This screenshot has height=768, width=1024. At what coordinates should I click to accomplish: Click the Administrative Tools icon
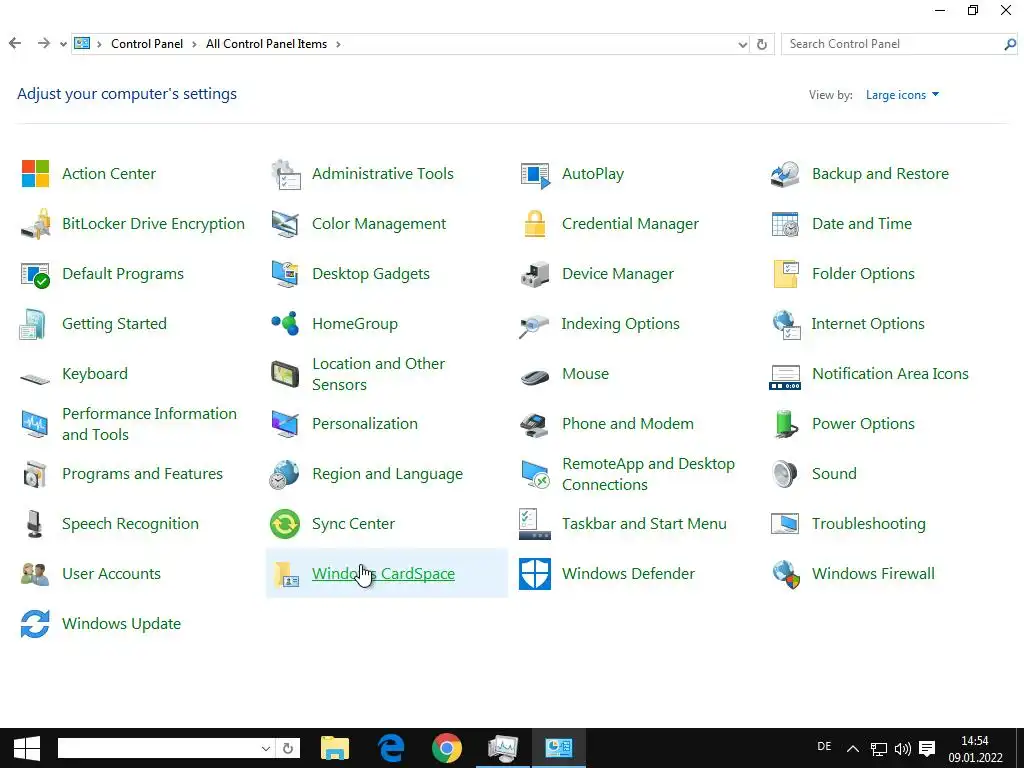(285, 174)
